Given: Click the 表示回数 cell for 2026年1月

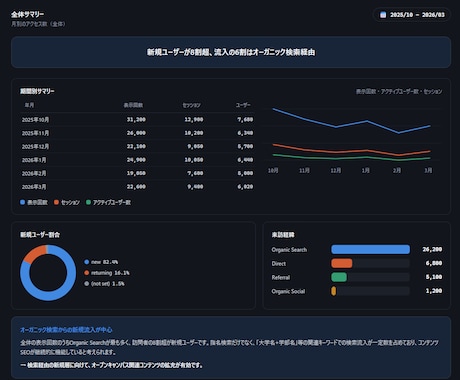Looking at the screenshot, I should (x=136, y=160).
